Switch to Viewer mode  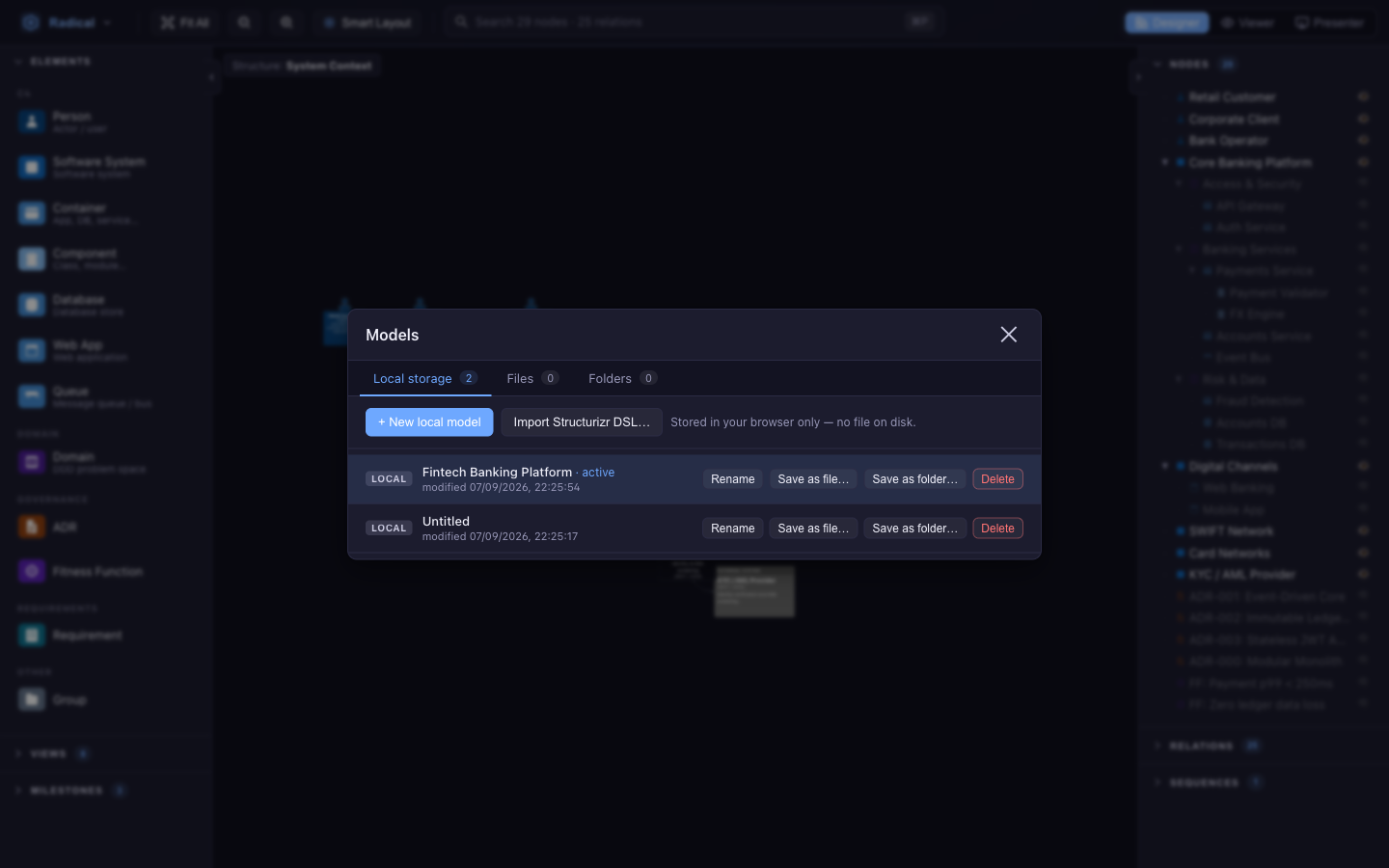coord(1247,22)
